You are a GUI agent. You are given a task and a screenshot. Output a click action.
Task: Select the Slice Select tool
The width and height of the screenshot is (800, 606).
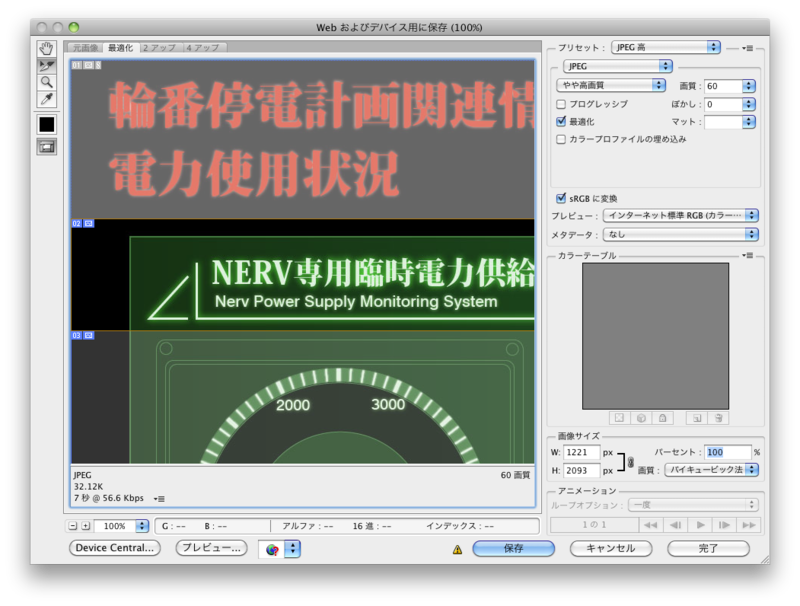46,66
